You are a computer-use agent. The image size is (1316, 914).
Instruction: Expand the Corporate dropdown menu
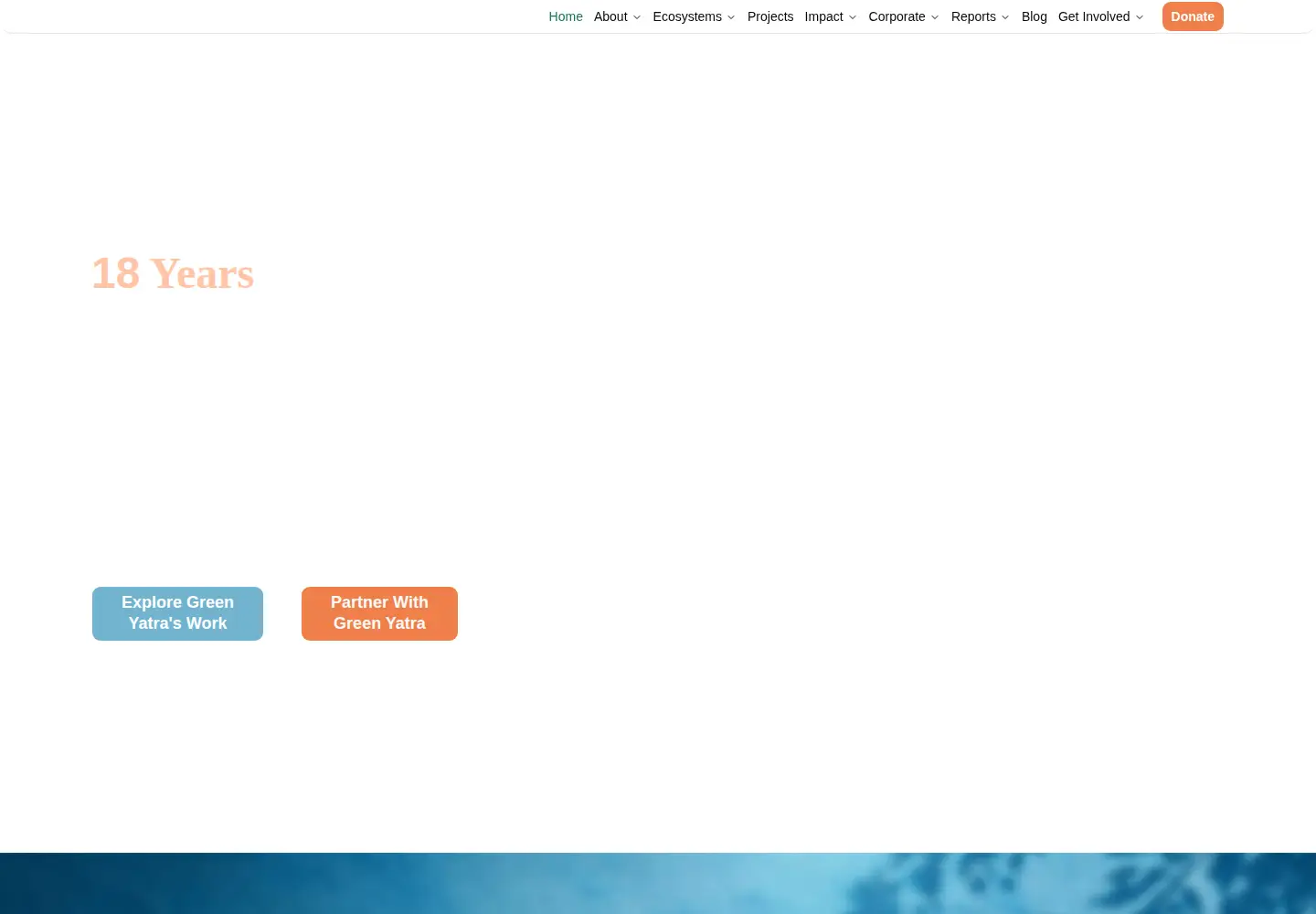click(x=904, y=16)
